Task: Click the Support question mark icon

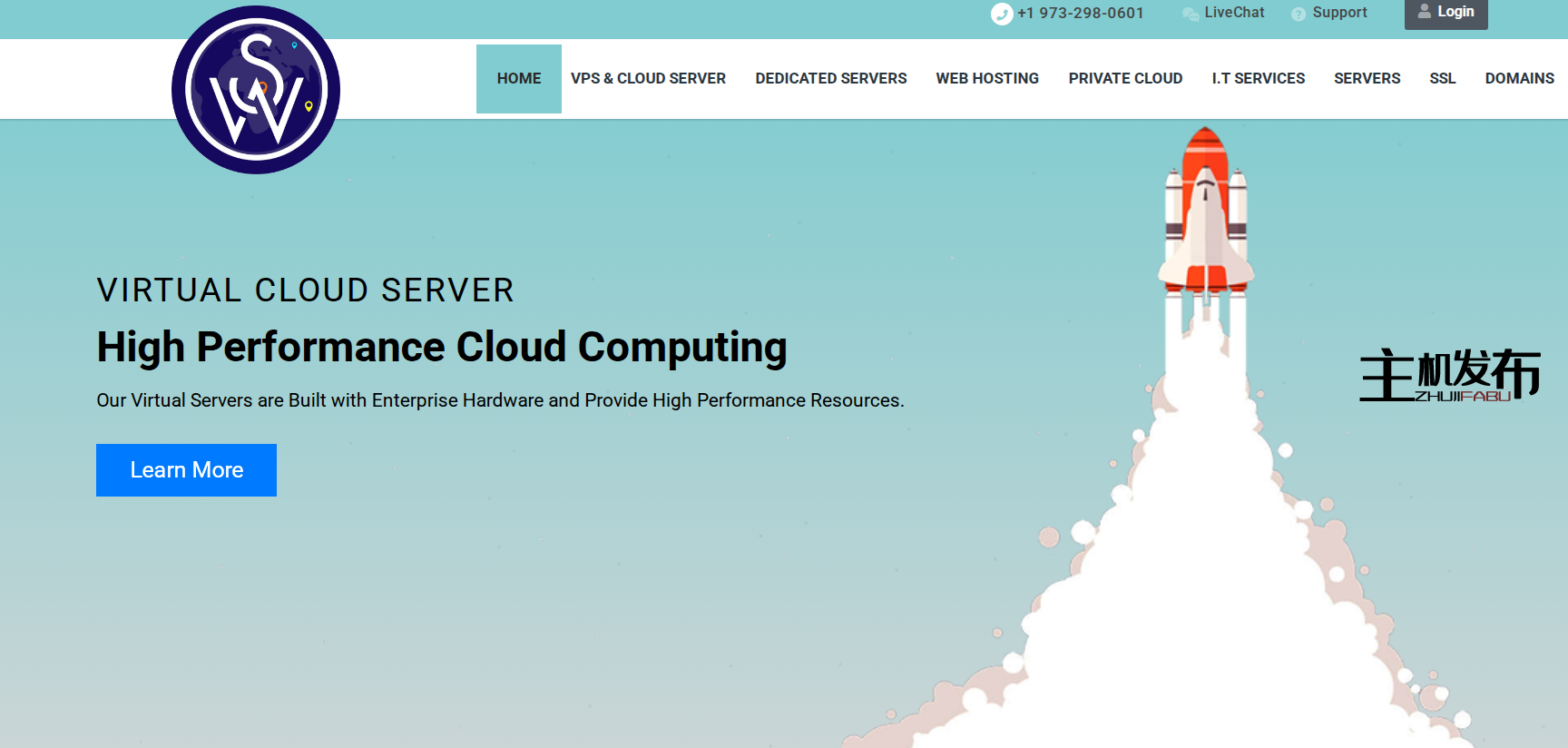Action: [x=1298, y=14]
